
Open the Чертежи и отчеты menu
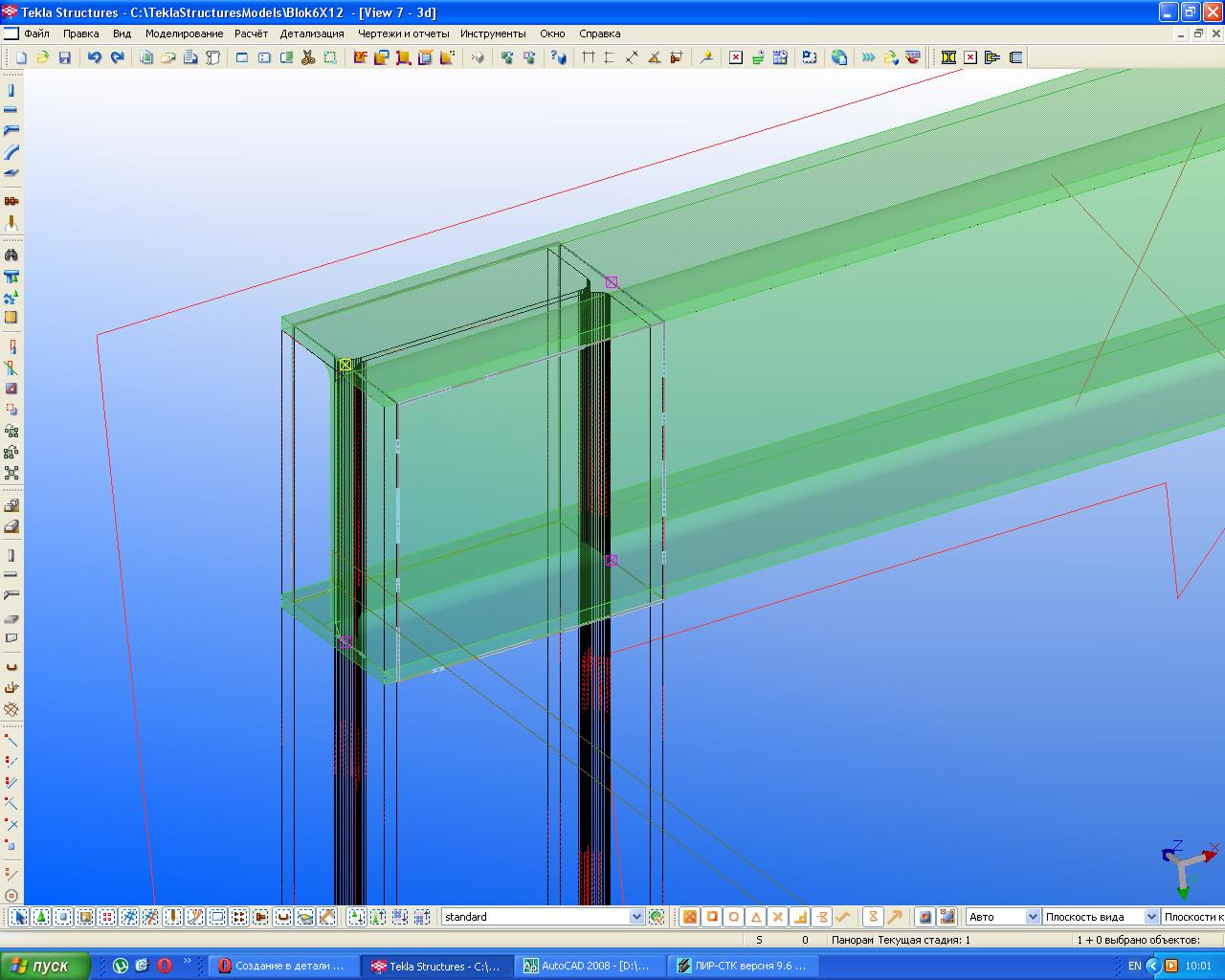(403, 33)
